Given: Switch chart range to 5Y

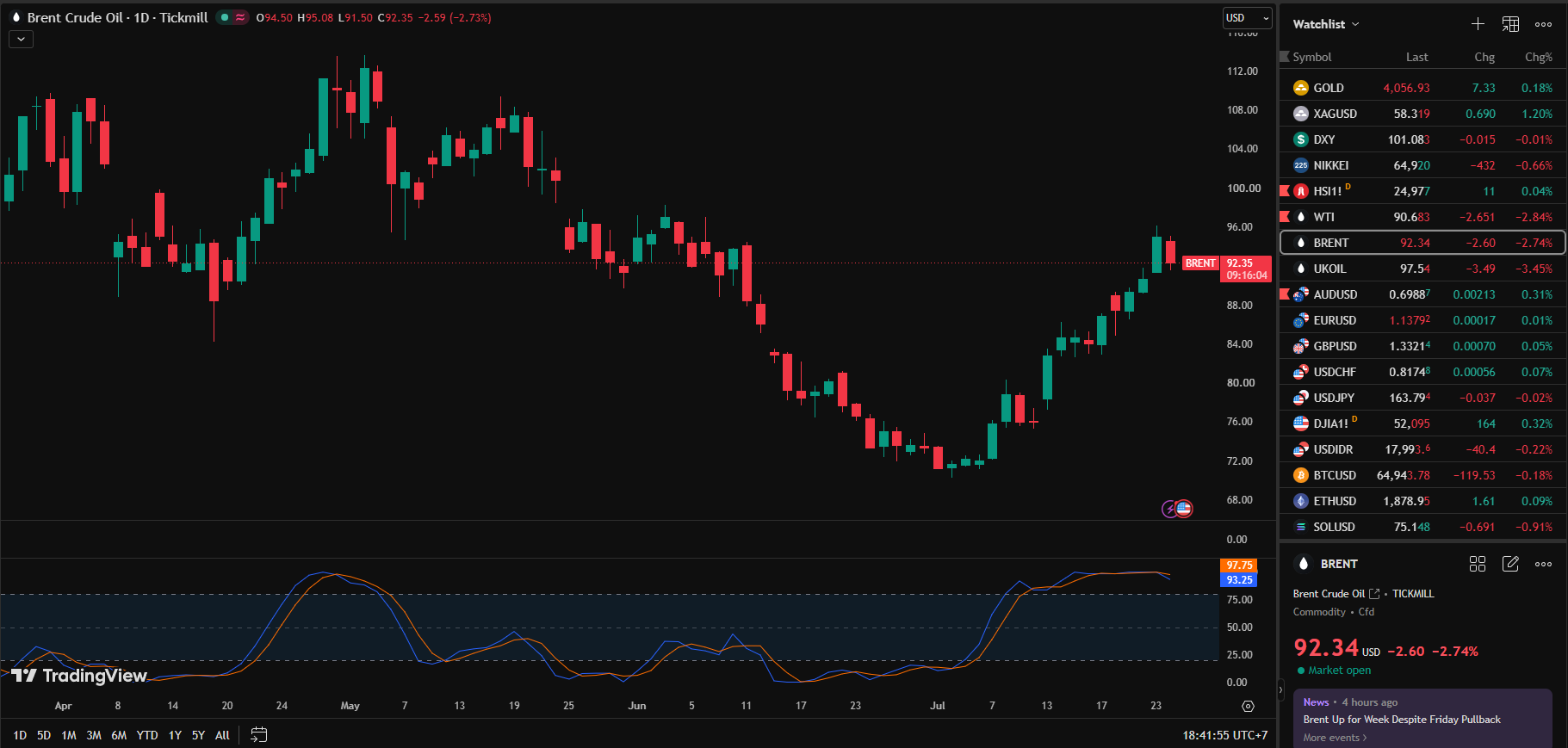Looking at the screenshot, I should 198,735.
